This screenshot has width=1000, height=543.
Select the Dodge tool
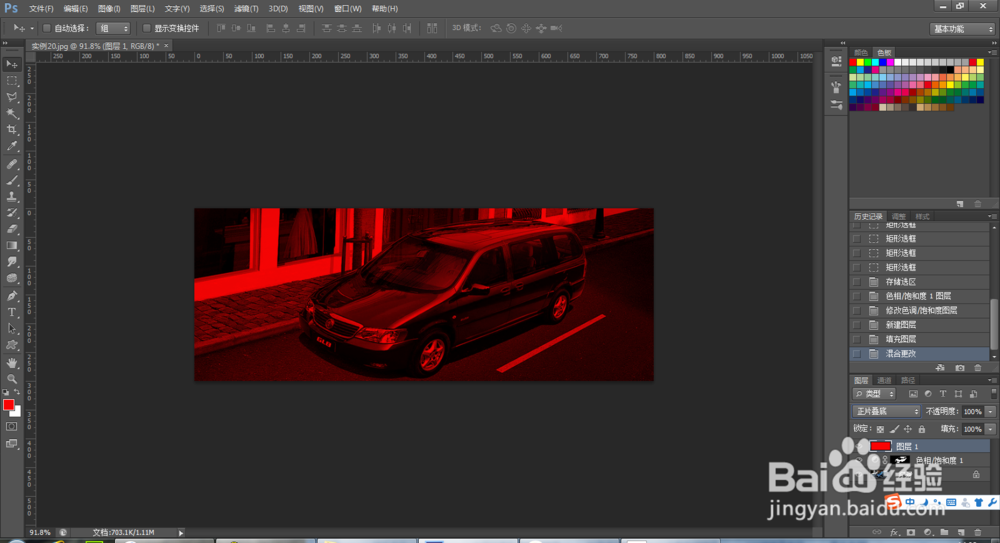[x=12, y=278]
